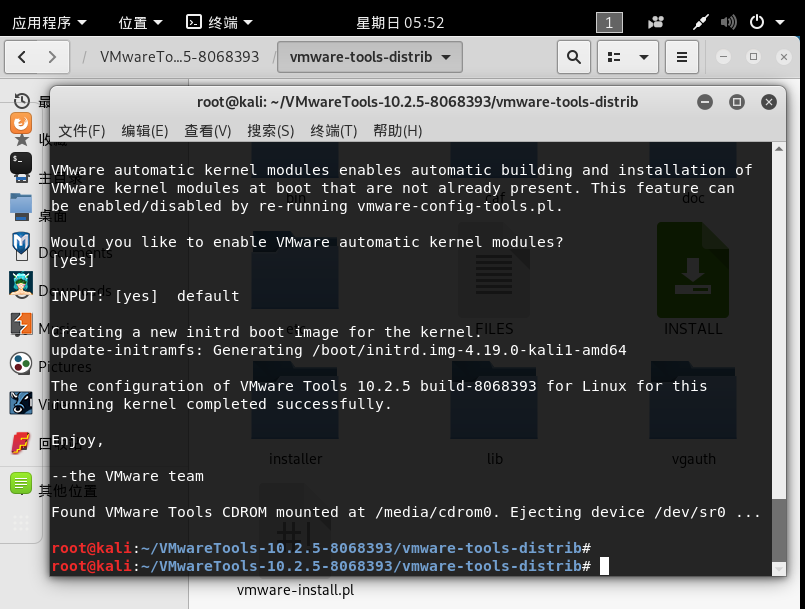Click the terminal scroll up arrow
The image size is (805, 609).
pos(779,149)
